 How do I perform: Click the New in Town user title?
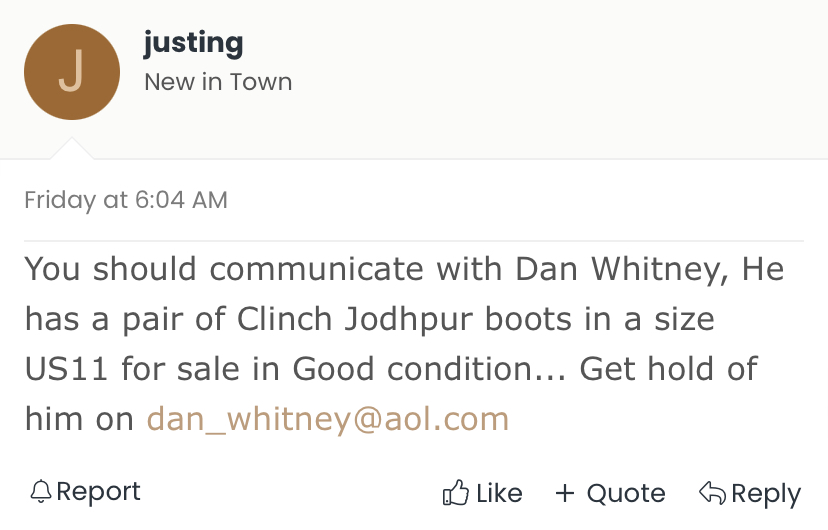point(218,82)
